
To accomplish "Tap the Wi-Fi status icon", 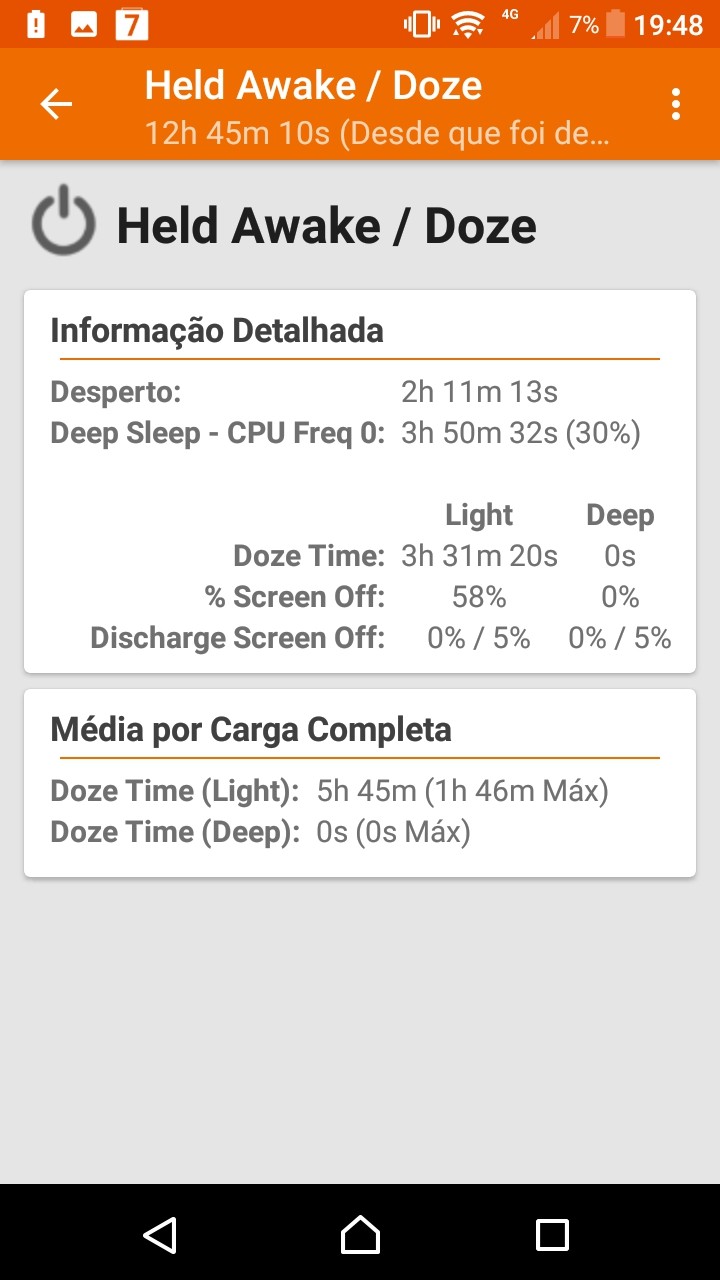I will [467, 24].
